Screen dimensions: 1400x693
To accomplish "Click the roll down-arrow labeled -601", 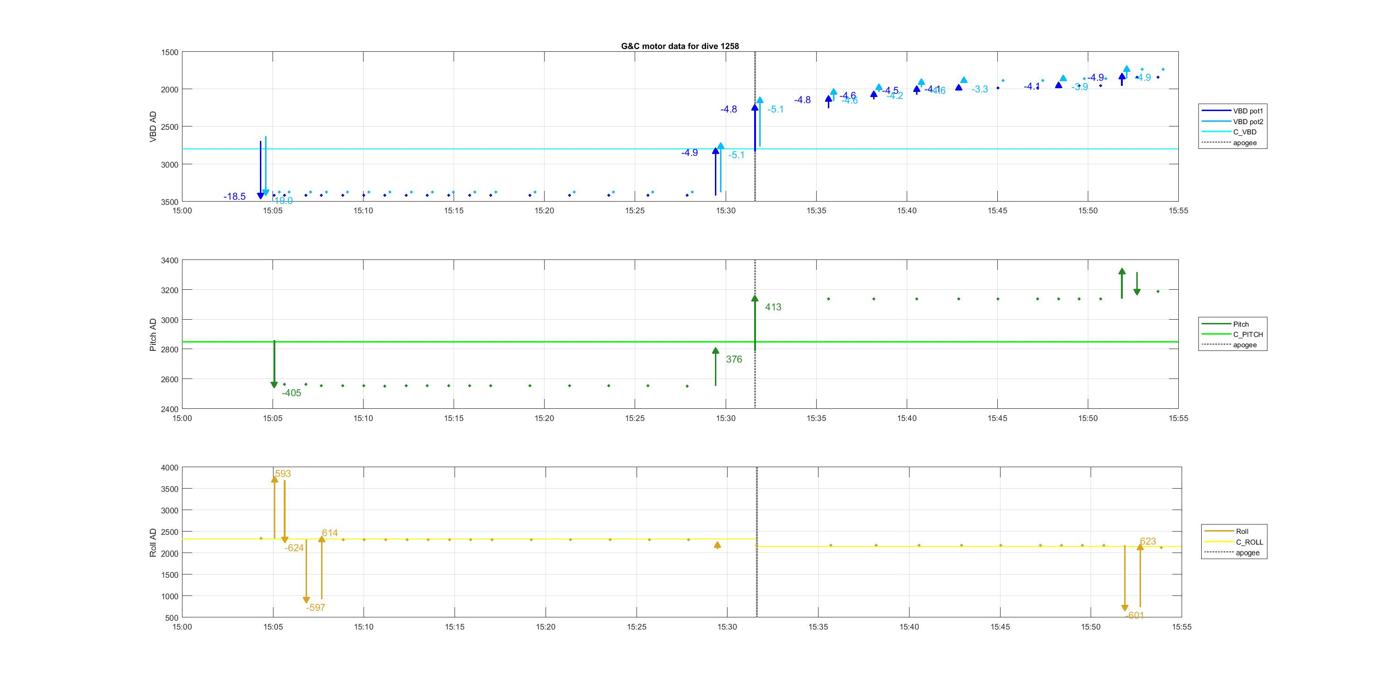I will click(1125, 580).
